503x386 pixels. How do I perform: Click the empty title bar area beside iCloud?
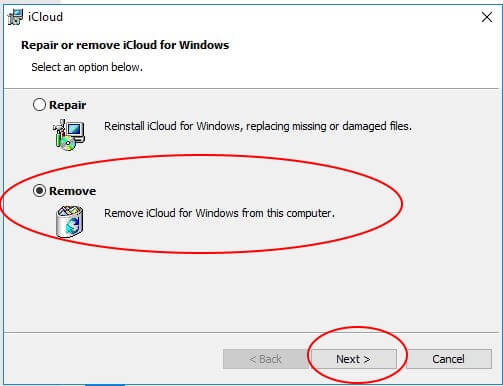pos(267,17)
